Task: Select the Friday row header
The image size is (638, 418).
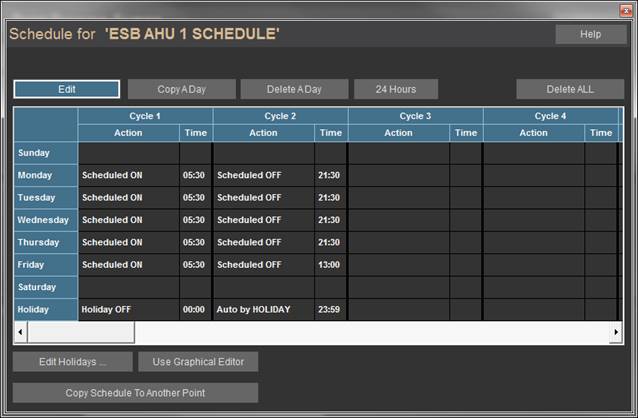Action: tap(46, 265)
